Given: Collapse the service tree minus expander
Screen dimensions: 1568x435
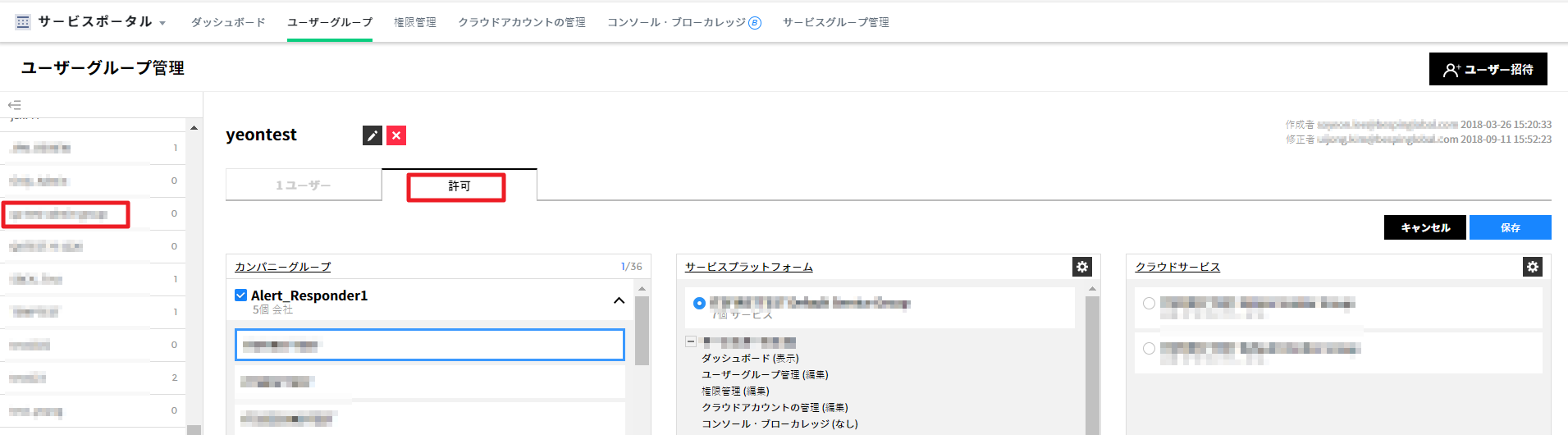Looking at the screenshot, I should 691,341.
